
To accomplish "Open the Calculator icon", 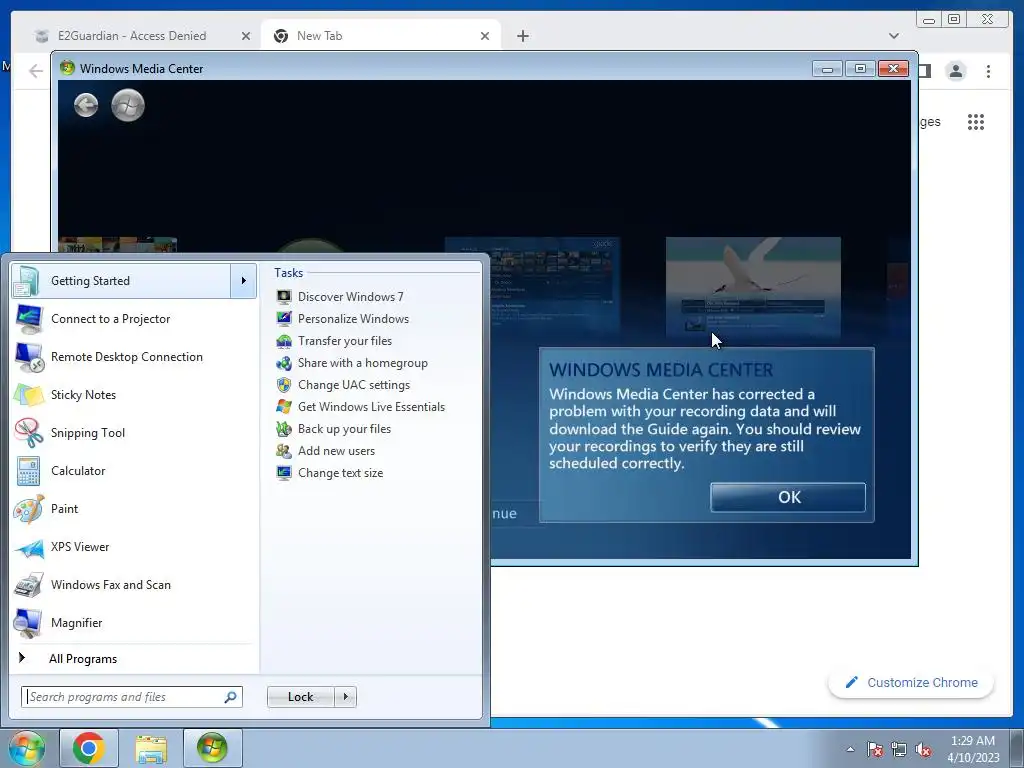I will [29, 471].
